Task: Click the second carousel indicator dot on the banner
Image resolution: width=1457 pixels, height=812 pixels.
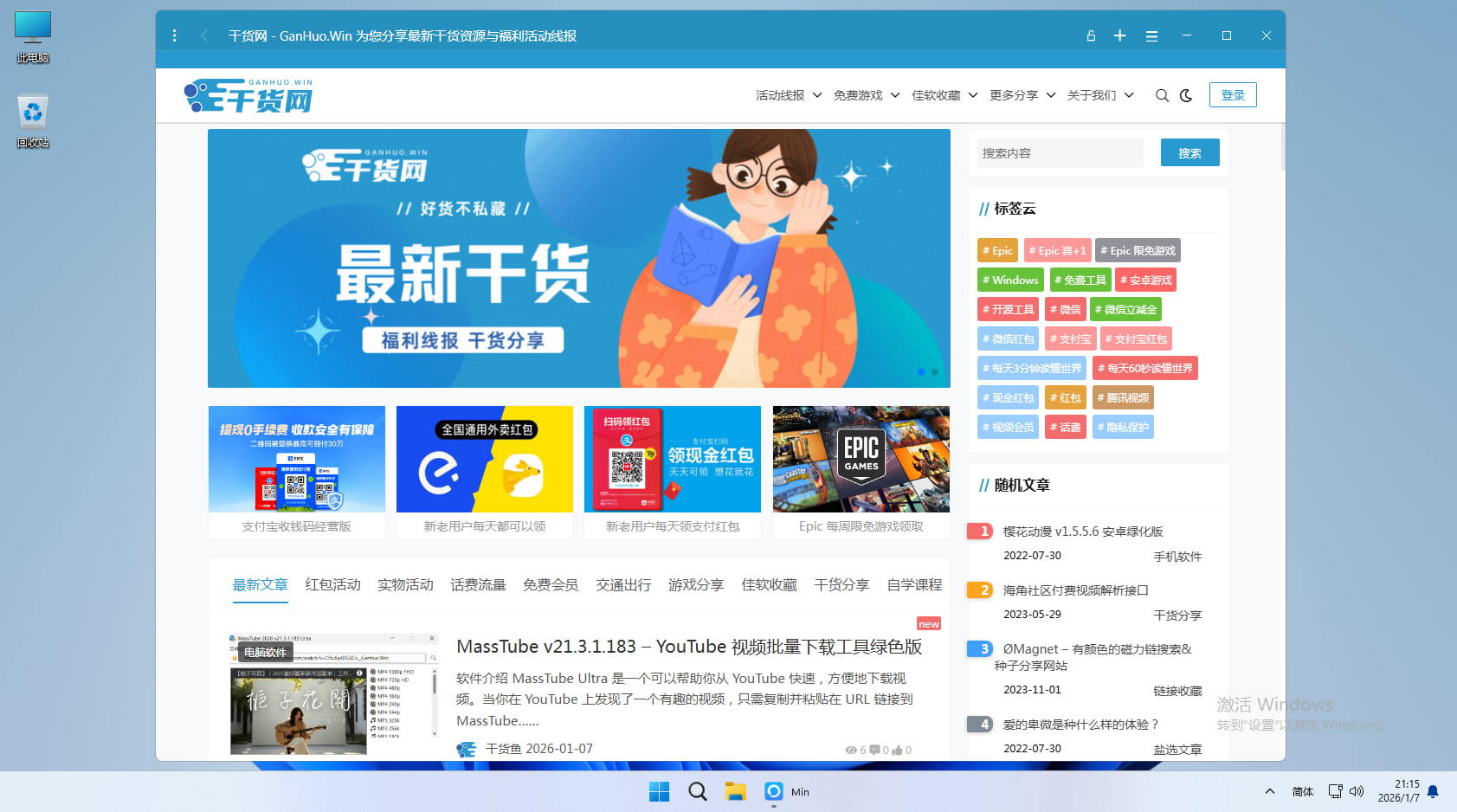Action: [935, 372]
